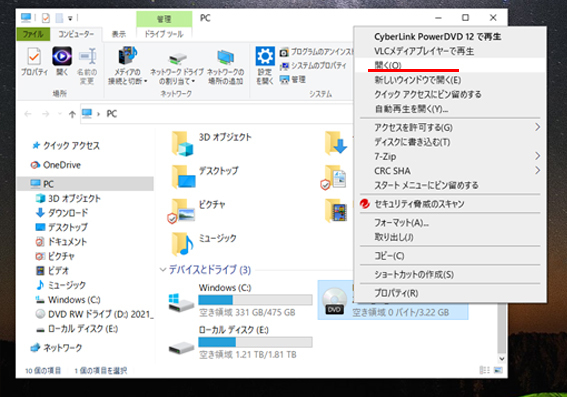Expand the 7-Zip submenu
Image resolution: width=567 pixels, height=397 pixels.
[450, 156]
